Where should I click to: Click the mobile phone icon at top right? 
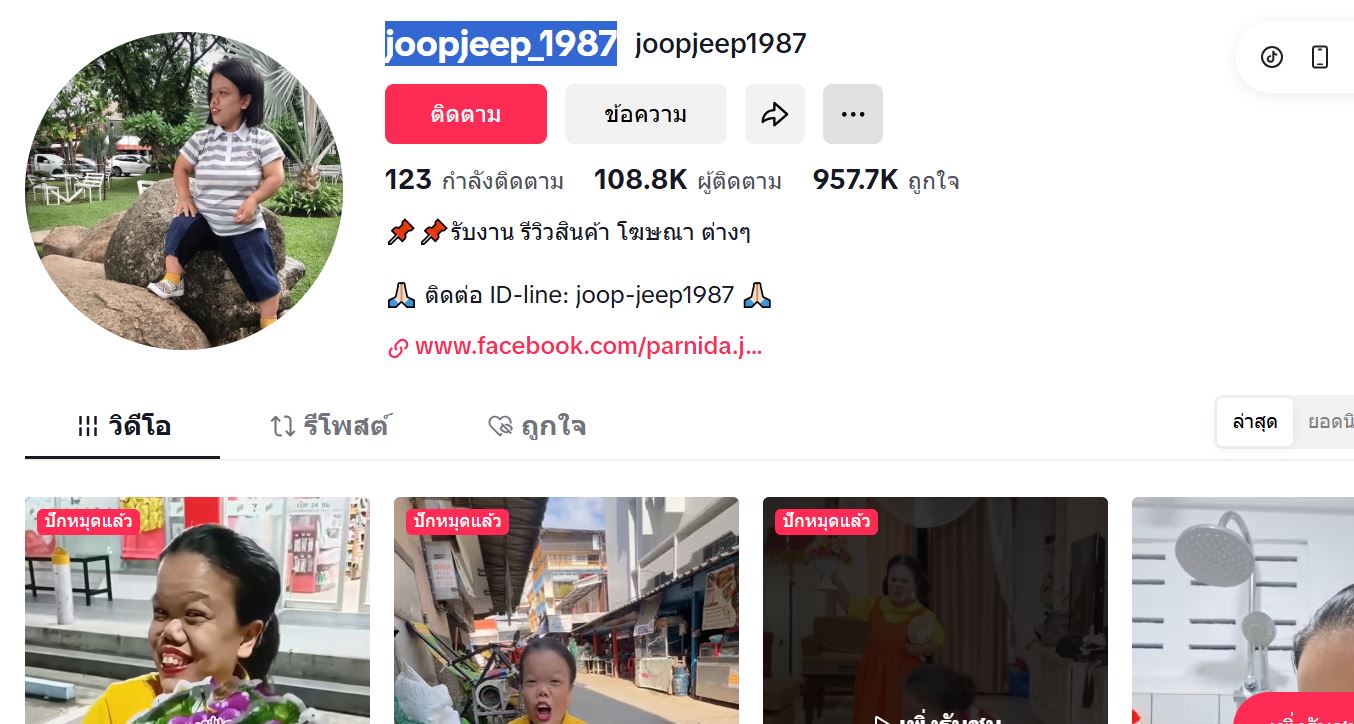pyautogui.click(x=1320, y=57)
